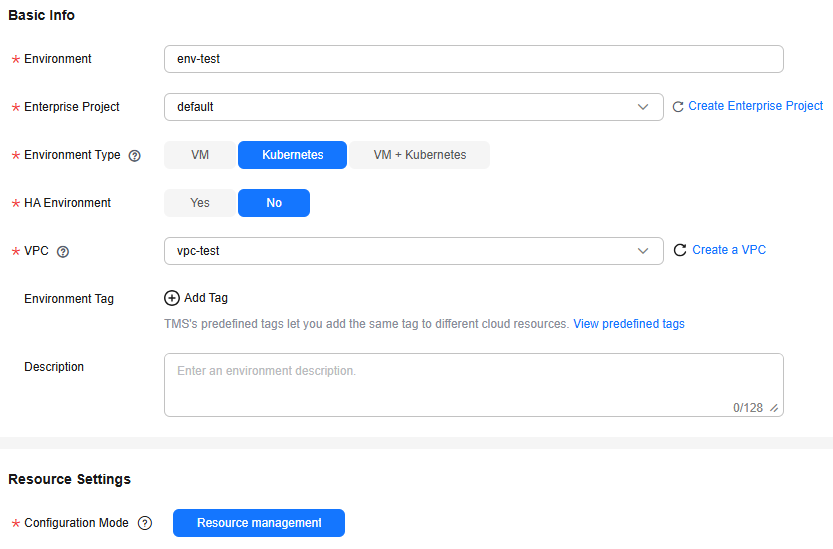Refresh the Enterprise Project list
Image resolution: width=833 pixels, height=549 pixels.
[678, 107]
